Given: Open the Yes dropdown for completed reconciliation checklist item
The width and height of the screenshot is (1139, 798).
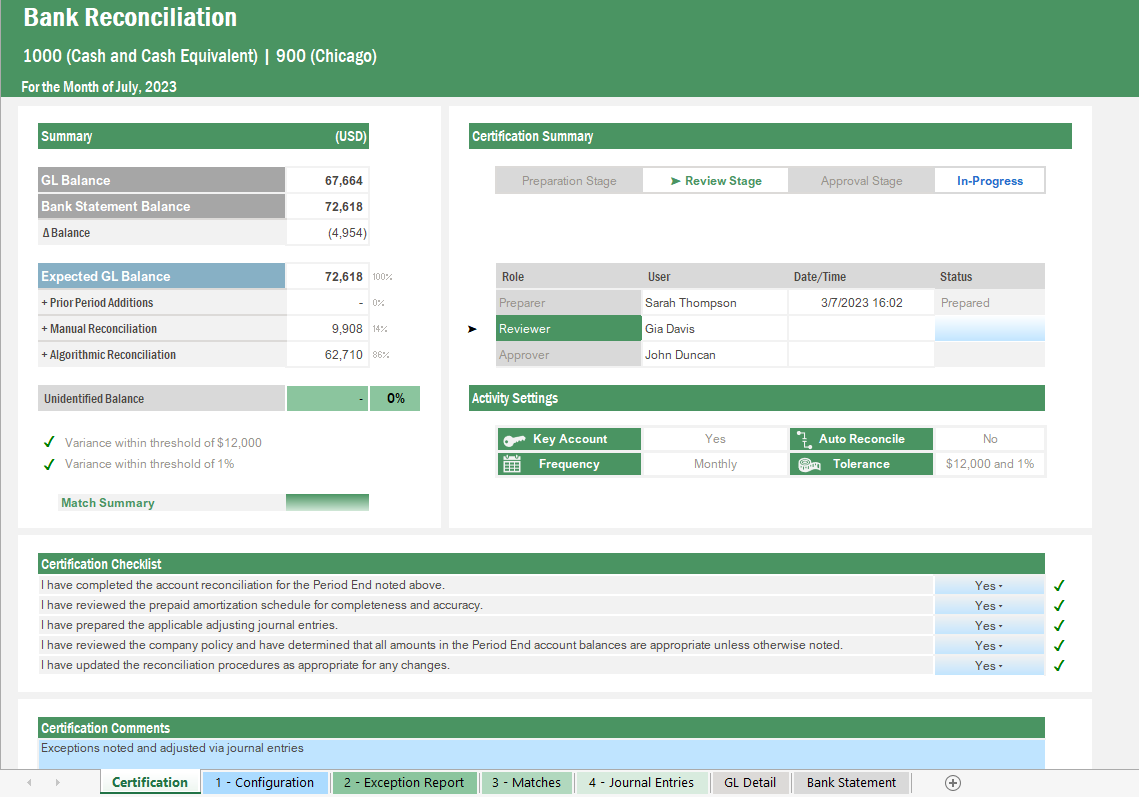Looking at the screenshot, I should (989, 585).
